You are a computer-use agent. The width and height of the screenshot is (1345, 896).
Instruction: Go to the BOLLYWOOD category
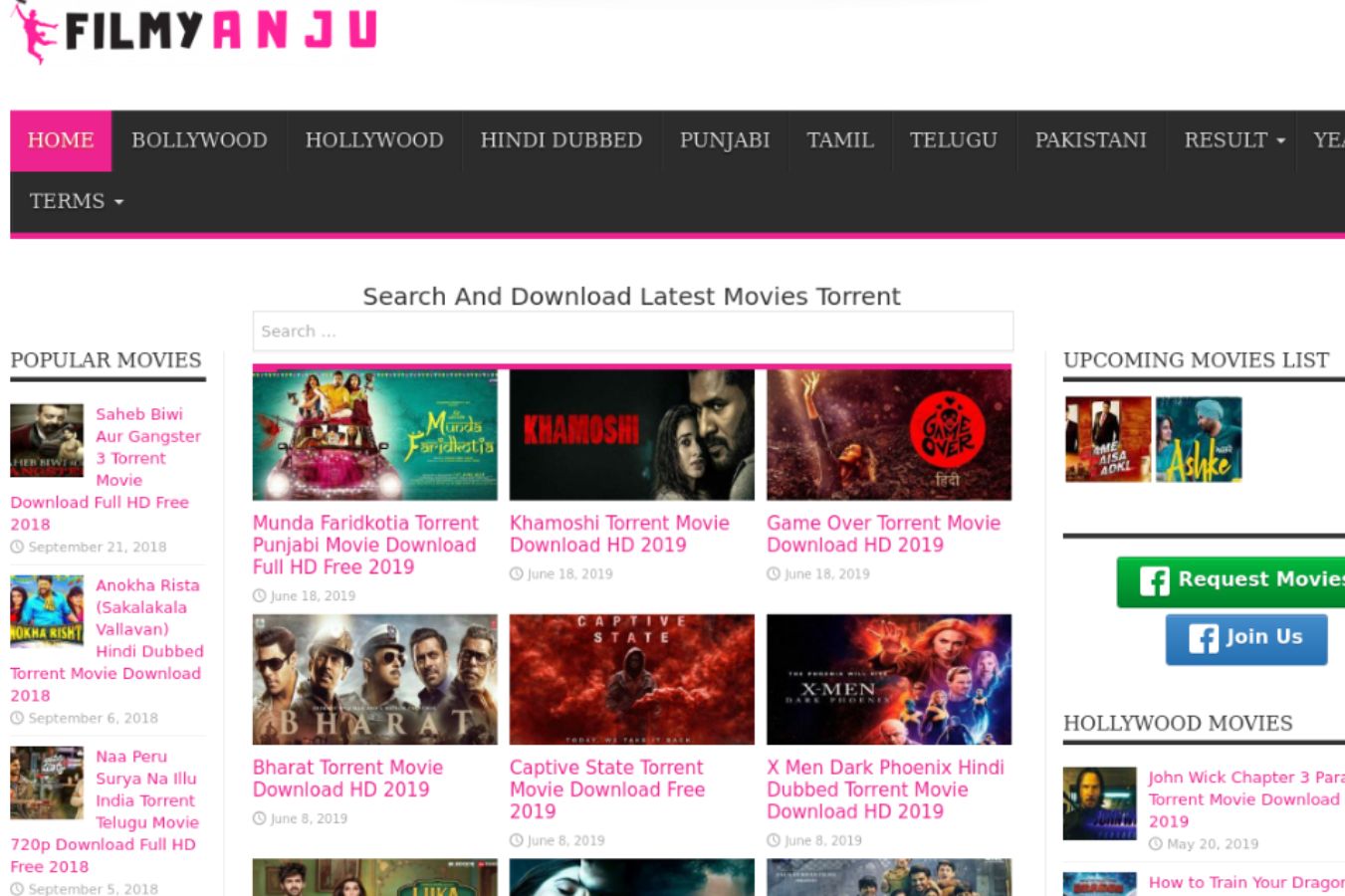pos(199,140)
